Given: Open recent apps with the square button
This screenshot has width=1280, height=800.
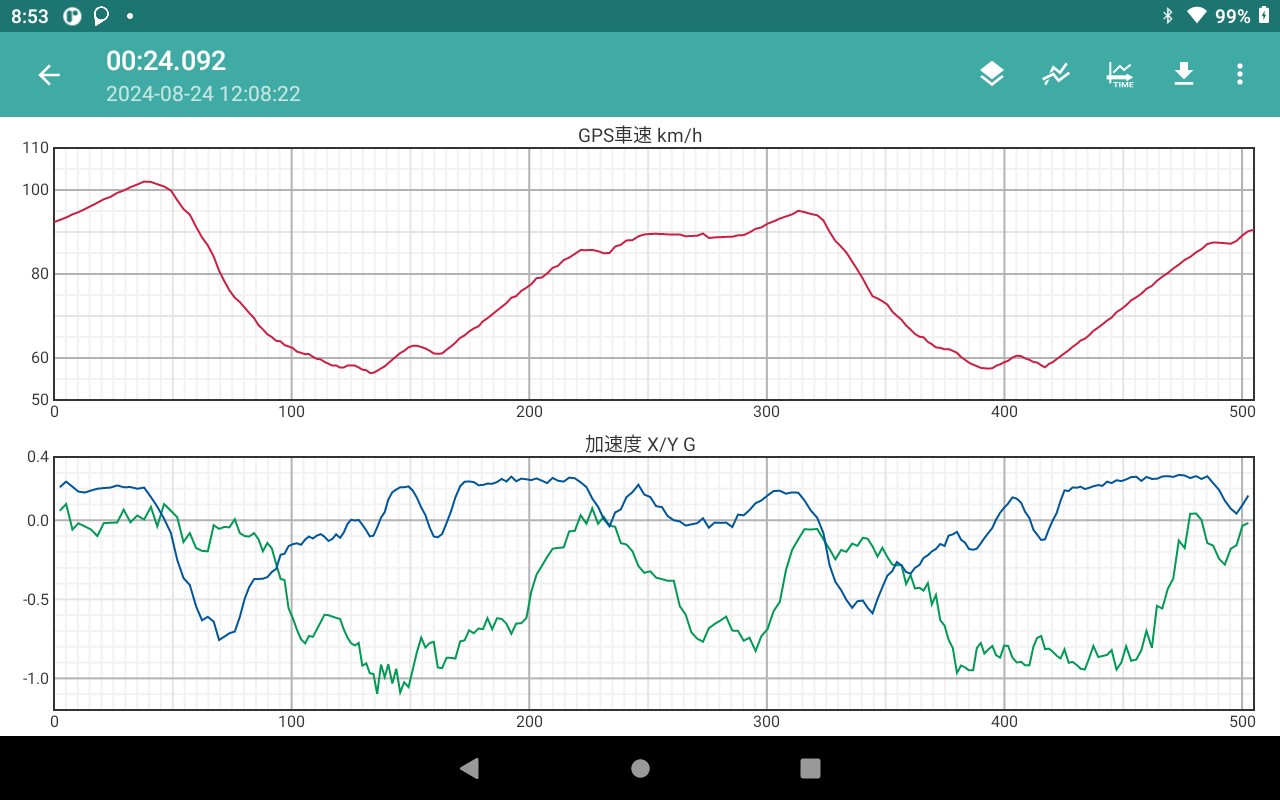Looking at the screenshot, I should [x=810, y=768].
